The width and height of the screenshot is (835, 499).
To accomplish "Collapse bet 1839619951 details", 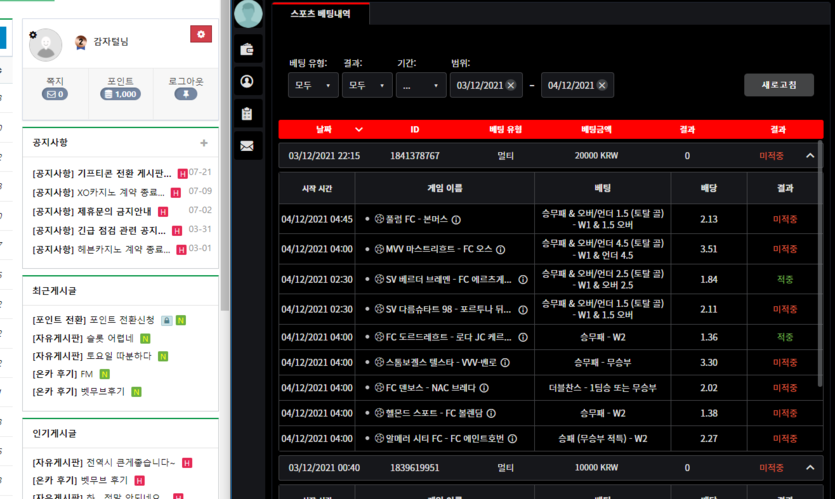I will (810, 468).
